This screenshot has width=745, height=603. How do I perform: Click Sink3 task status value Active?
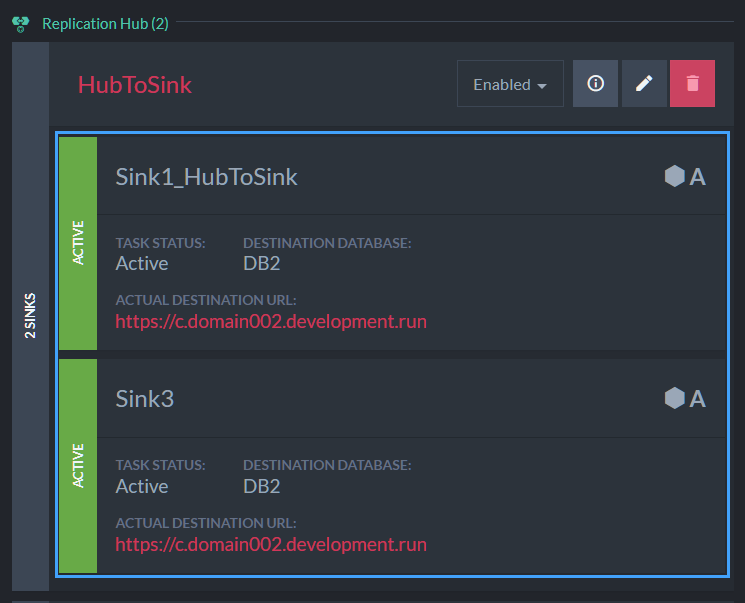[x=142, y=487]
